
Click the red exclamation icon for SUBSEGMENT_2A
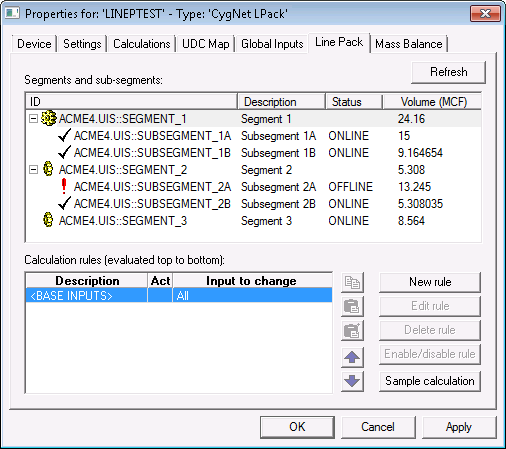(64, 186)
